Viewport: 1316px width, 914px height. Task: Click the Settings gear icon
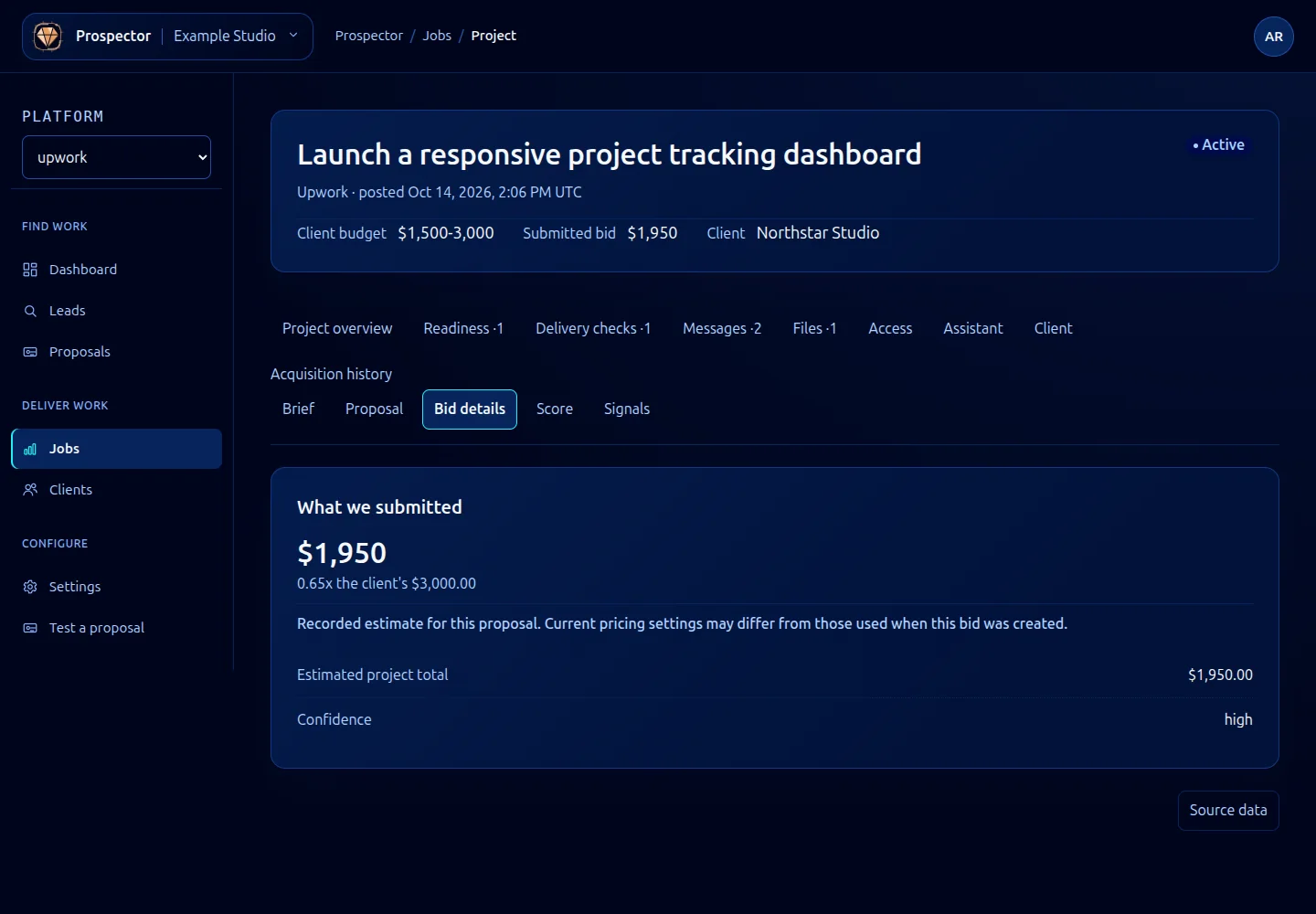(x=30, y=587)
